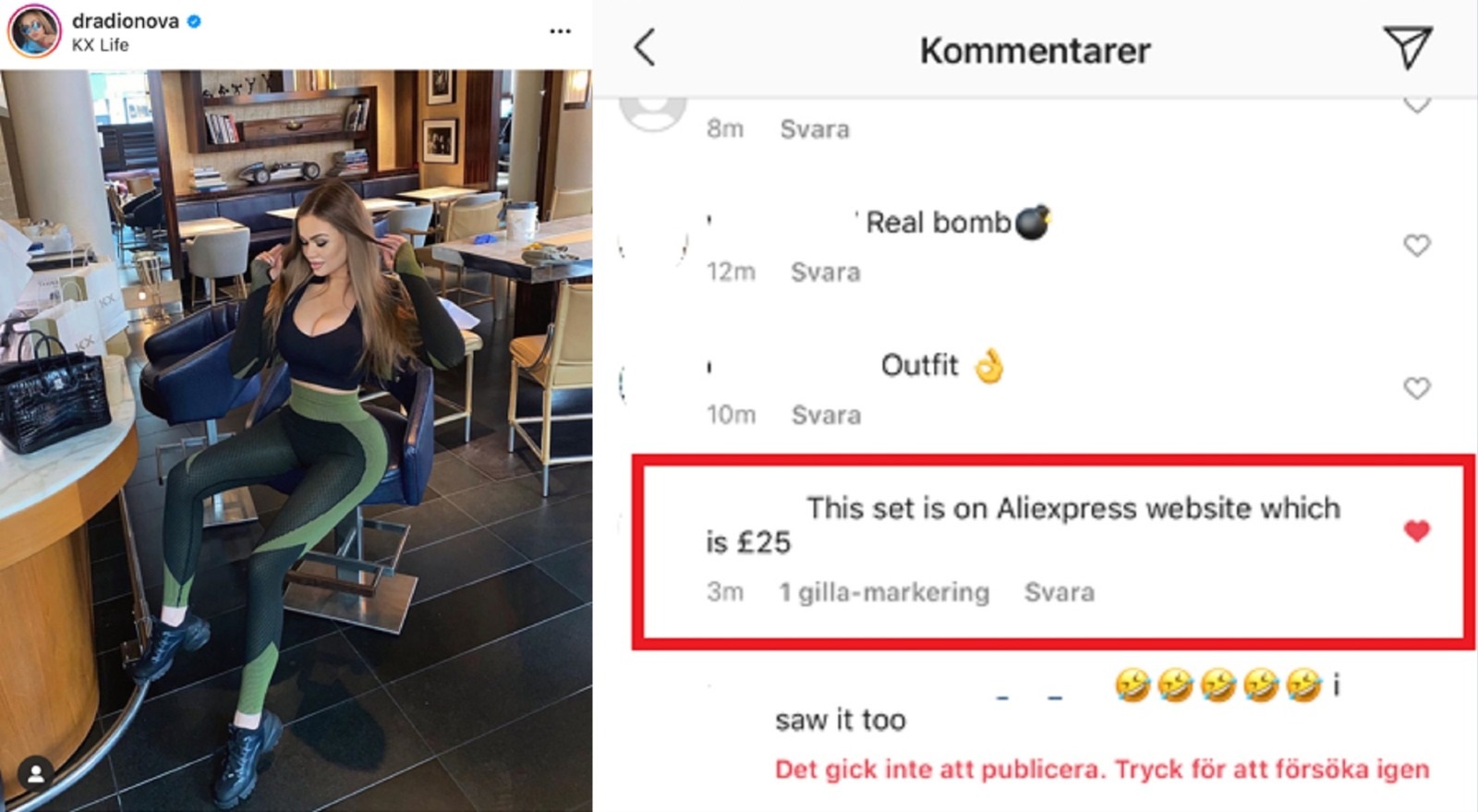
Task: Open dradionova username link
Action: (x=126, y=20)
